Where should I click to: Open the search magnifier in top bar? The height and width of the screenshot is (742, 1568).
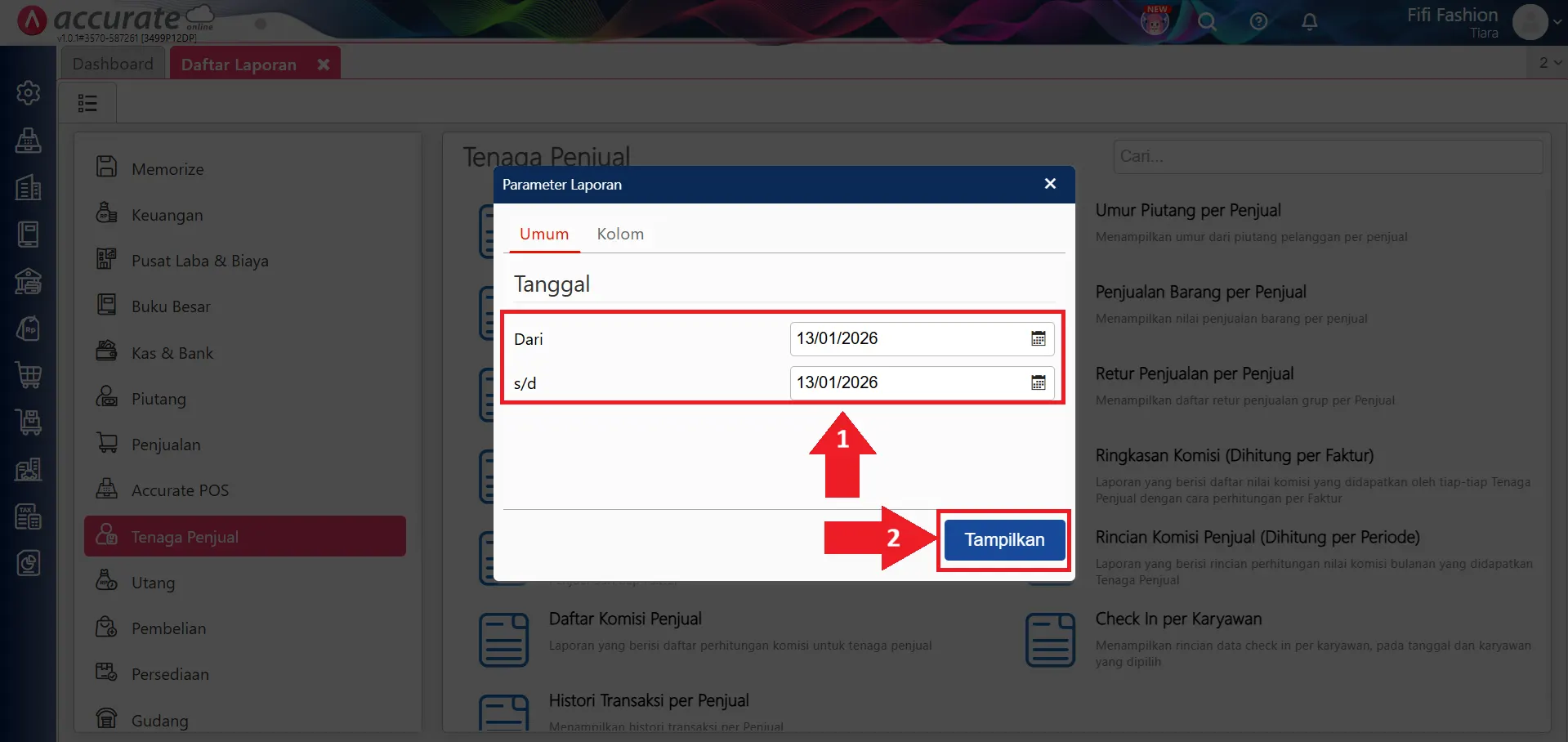(1207, 22)
